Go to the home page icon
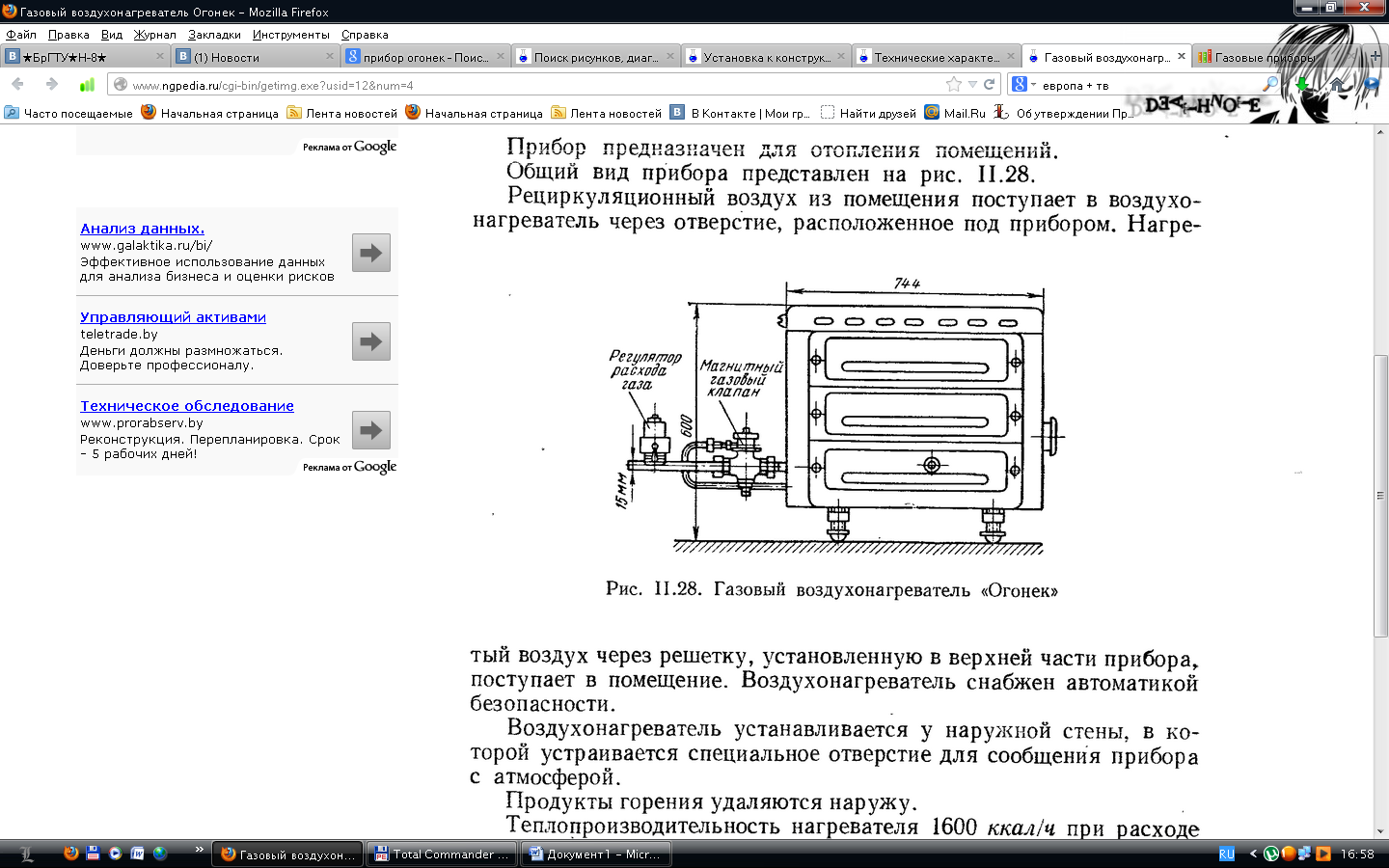1389x868 pixels. tap(1337, 85)
